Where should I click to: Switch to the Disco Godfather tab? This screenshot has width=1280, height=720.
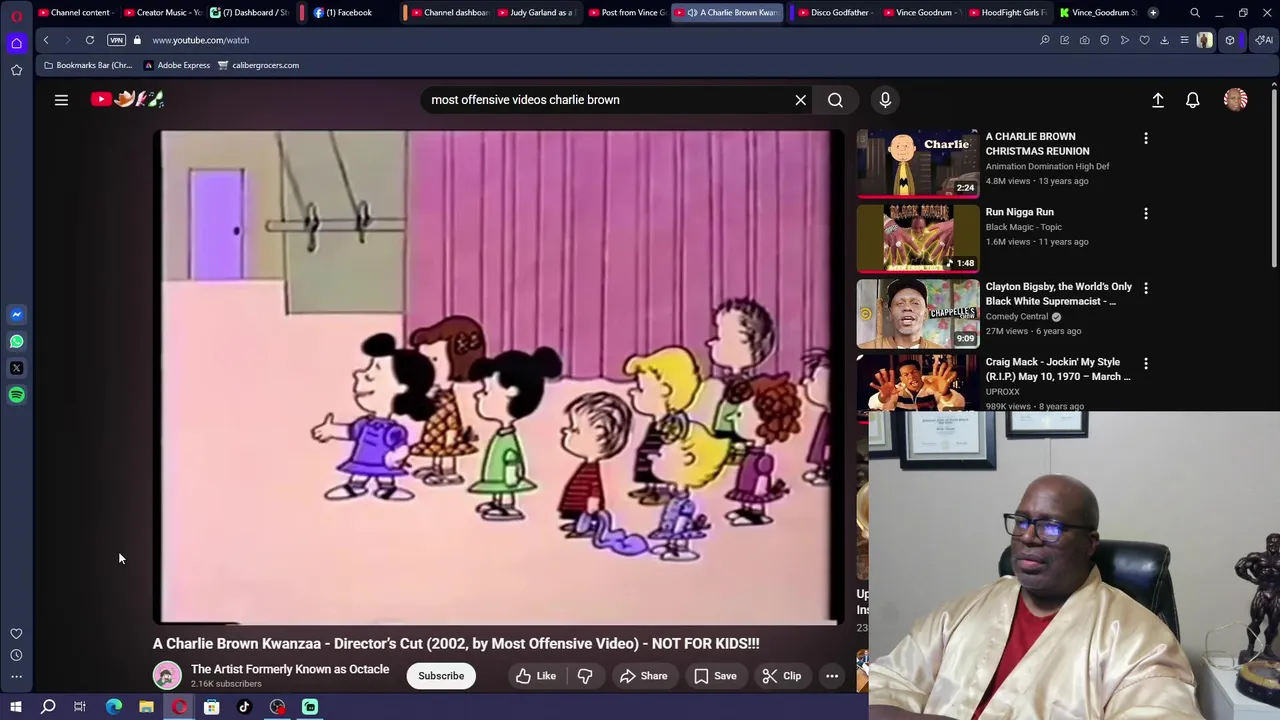tap(834, 12)
